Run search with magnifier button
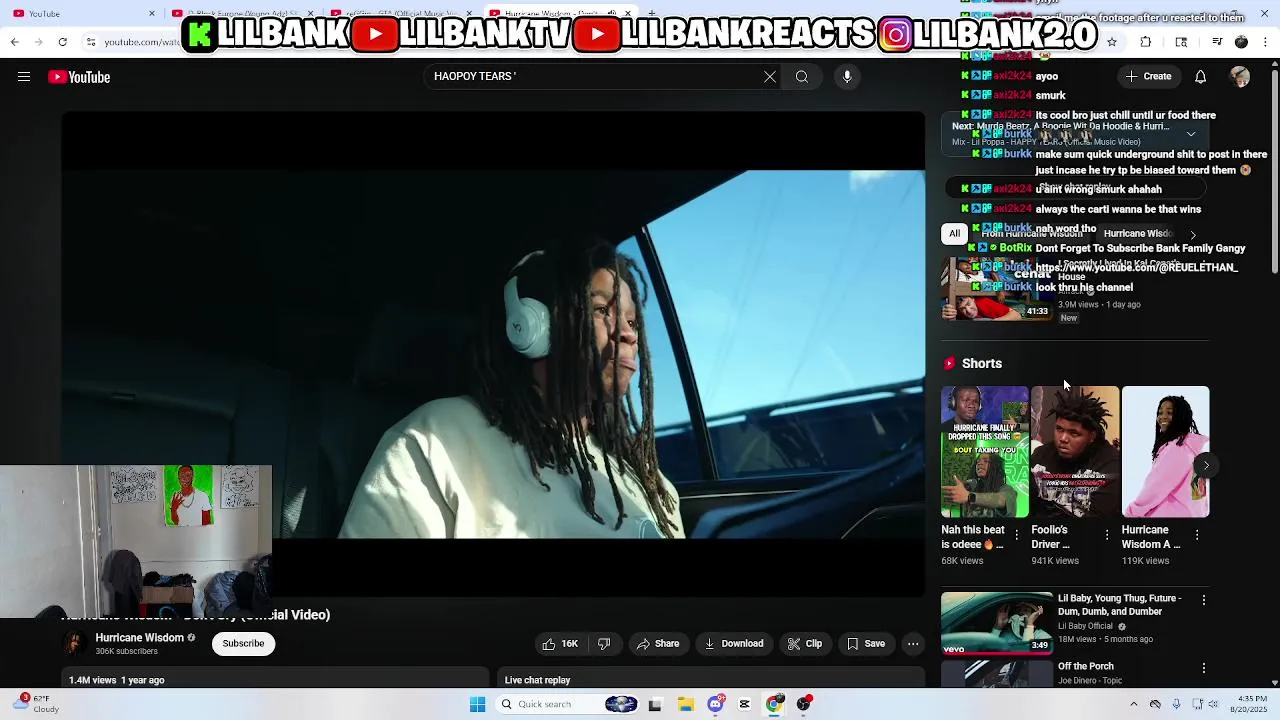This screenshot has height=720, width=1280. 802,77
